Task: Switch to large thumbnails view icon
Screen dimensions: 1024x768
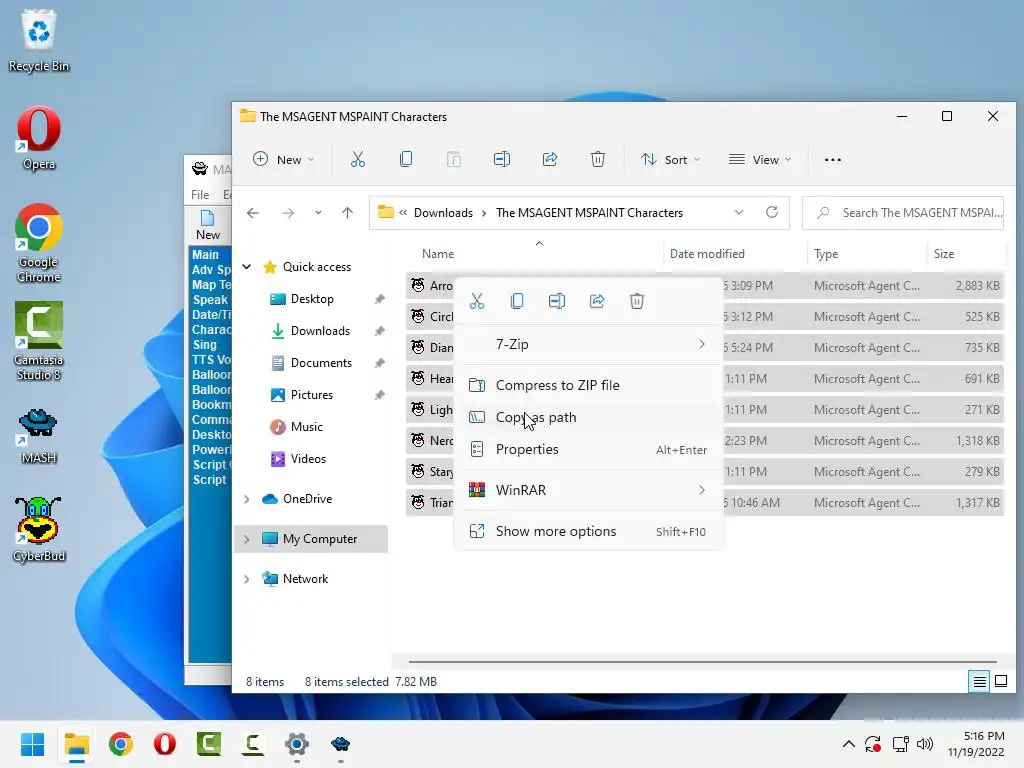Action: tap(1000, 682)
